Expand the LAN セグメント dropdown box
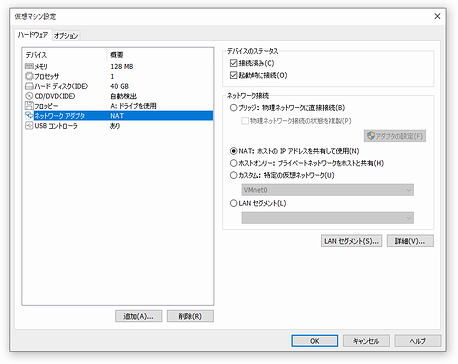The image size is (458, 364). (x=328, y=218)
